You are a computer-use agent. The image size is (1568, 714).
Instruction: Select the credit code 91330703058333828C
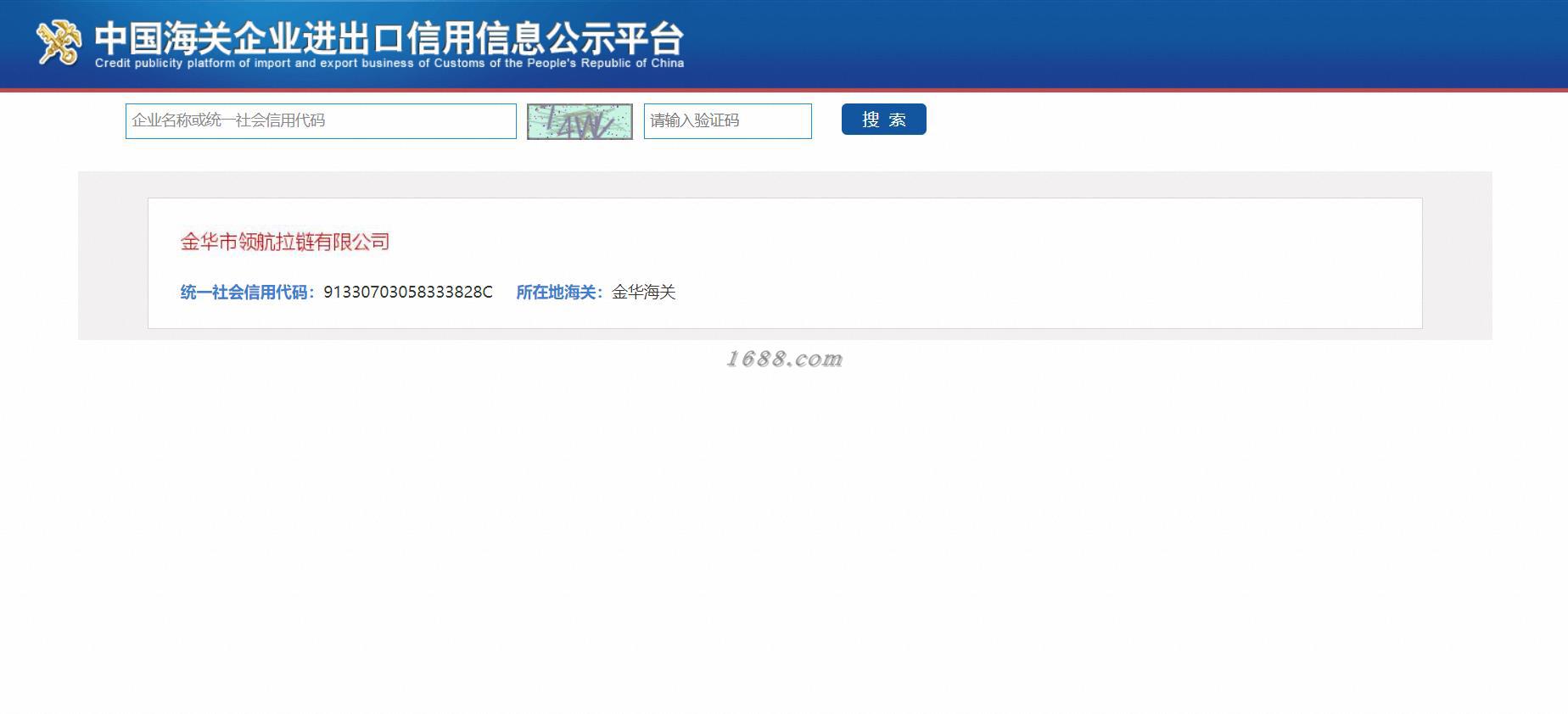408,293
